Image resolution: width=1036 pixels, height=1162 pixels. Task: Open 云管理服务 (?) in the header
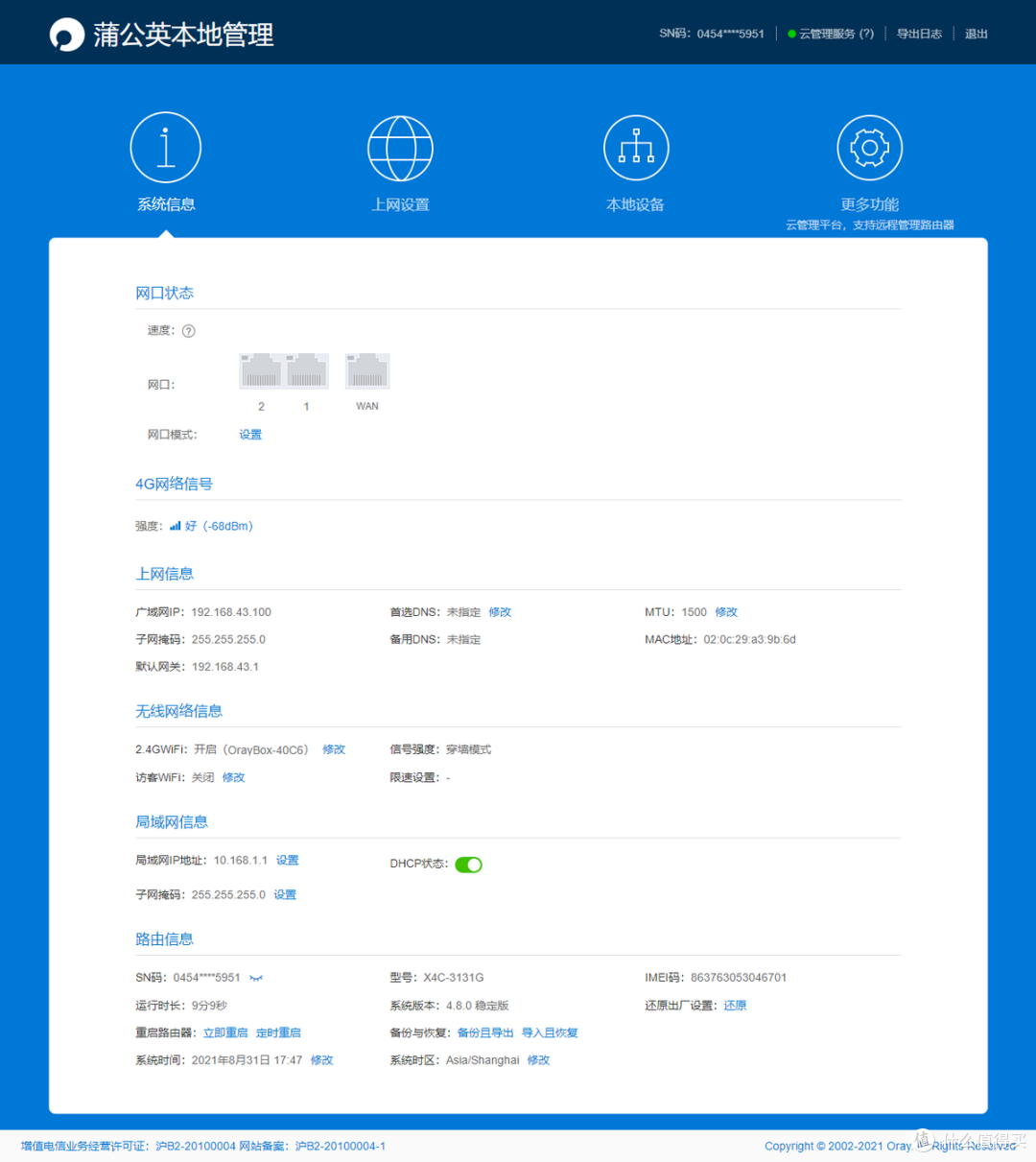pos(836,34)
